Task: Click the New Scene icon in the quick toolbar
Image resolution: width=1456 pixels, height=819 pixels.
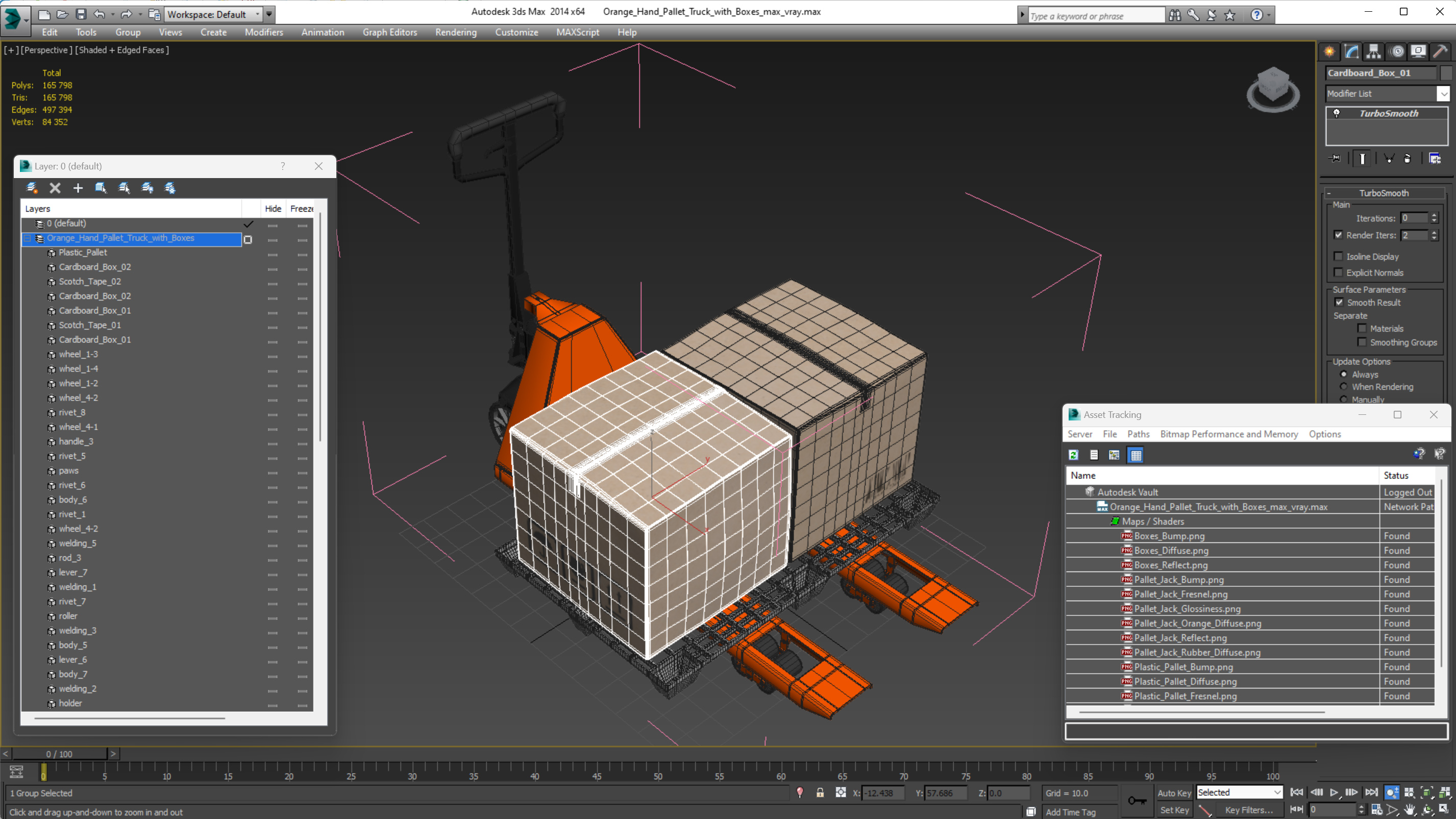Action: 44,14
